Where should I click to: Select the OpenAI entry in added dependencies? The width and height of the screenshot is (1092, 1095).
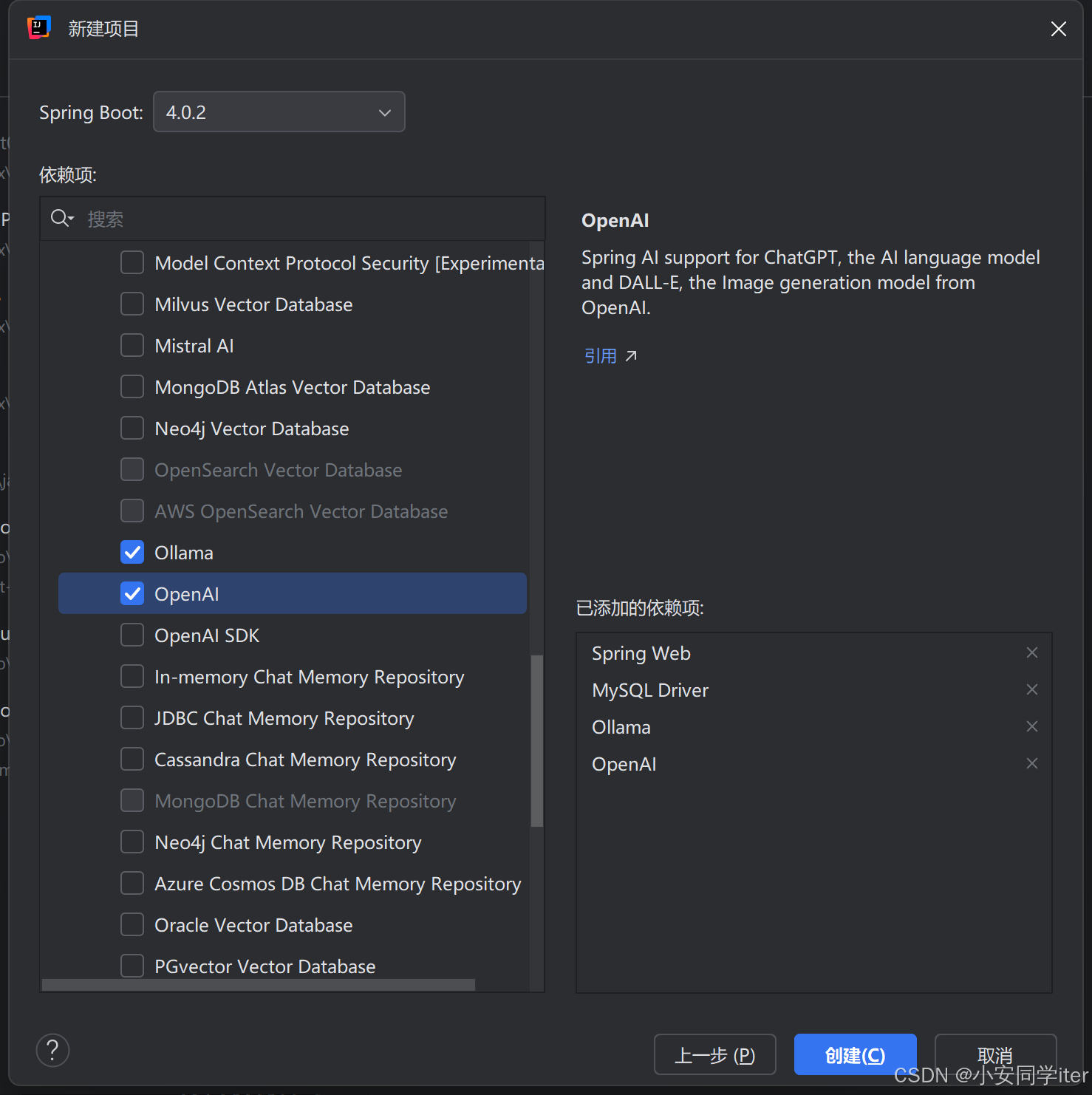[x=624, y=764]
